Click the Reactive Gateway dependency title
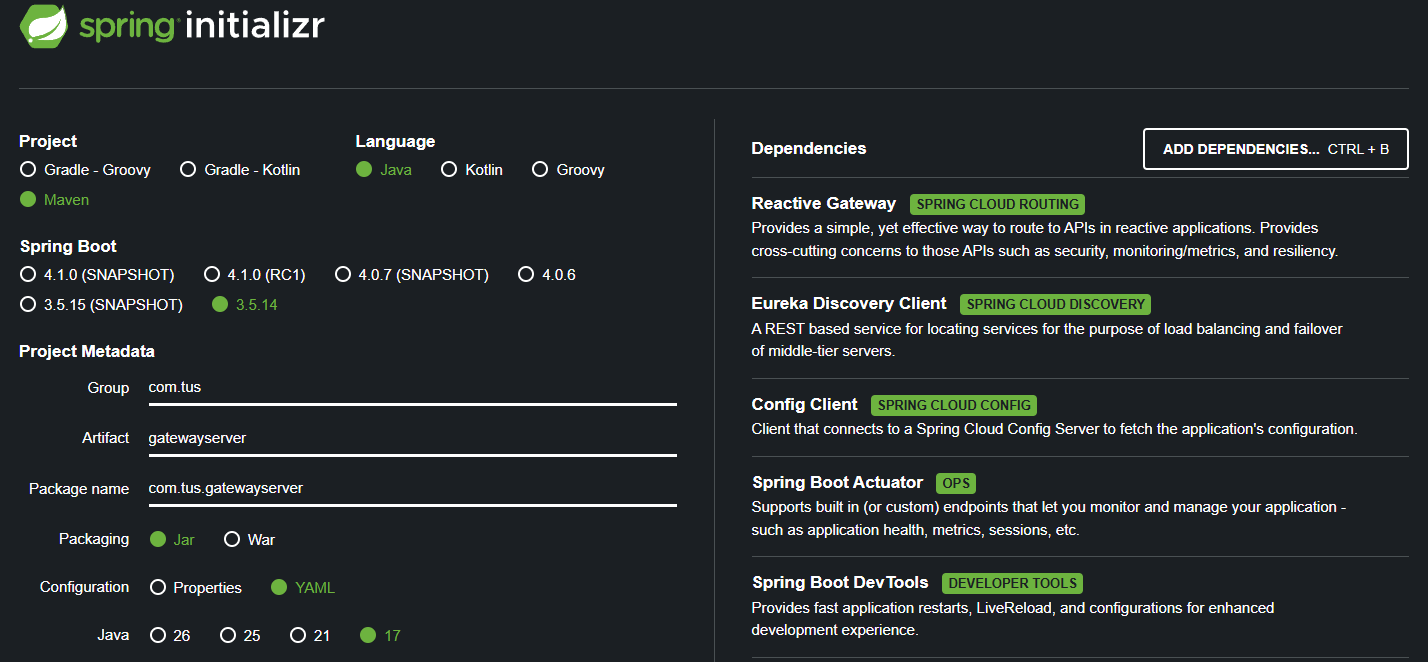The width and height of the screenshot is (1428, 662). pos(824,203)
